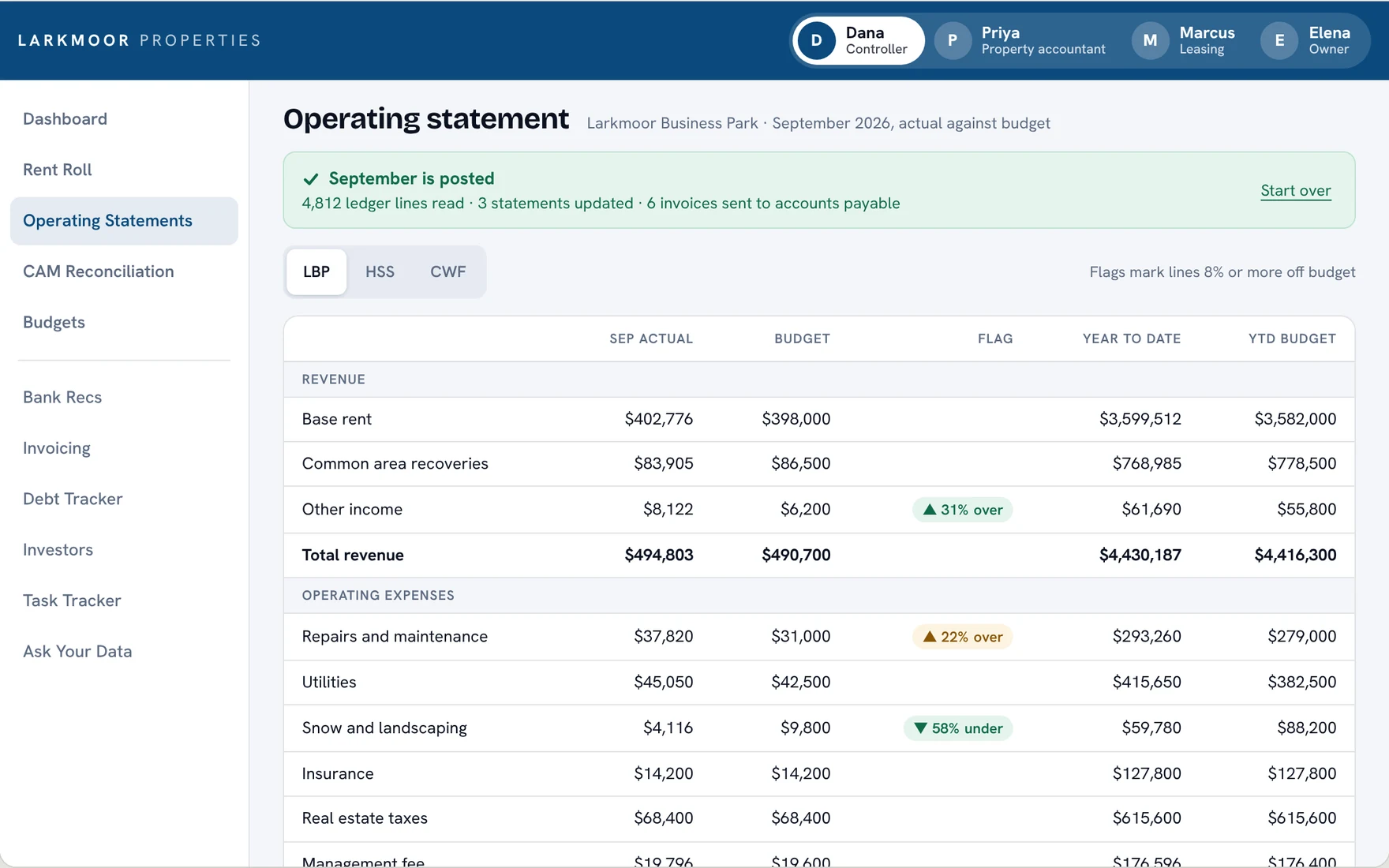Go to Rent Roll in the sidebar
The image size is (1389, 868).
point(57,170)
